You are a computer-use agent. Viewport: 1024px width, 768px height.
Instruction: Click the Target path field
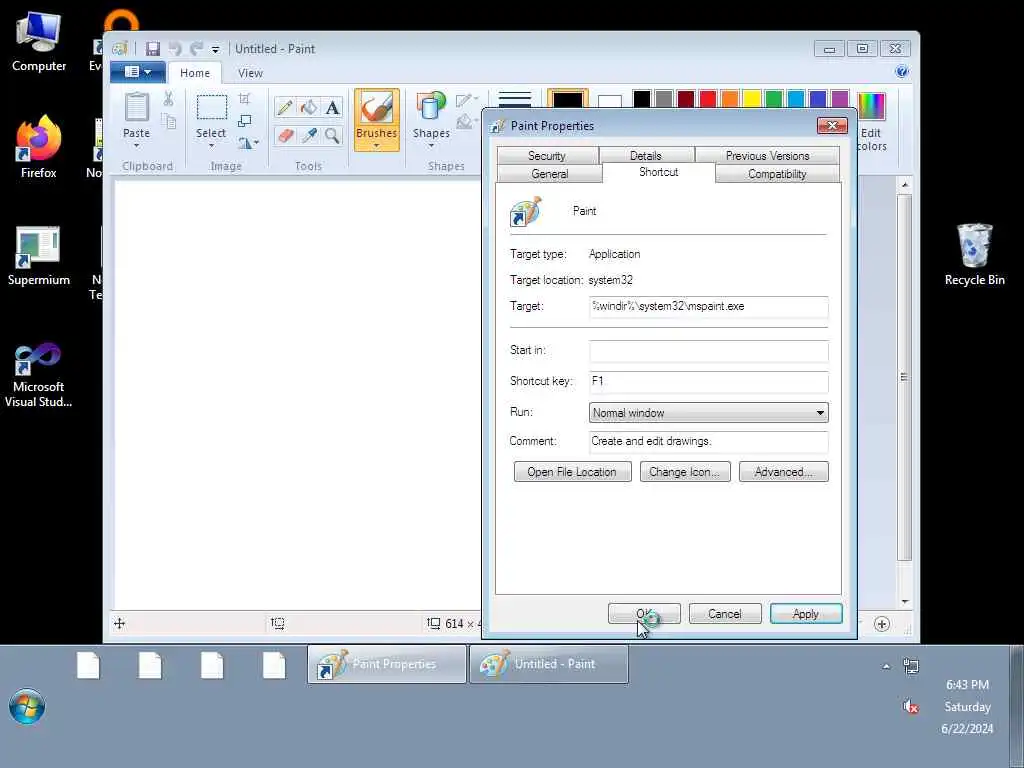click(709, 307)
